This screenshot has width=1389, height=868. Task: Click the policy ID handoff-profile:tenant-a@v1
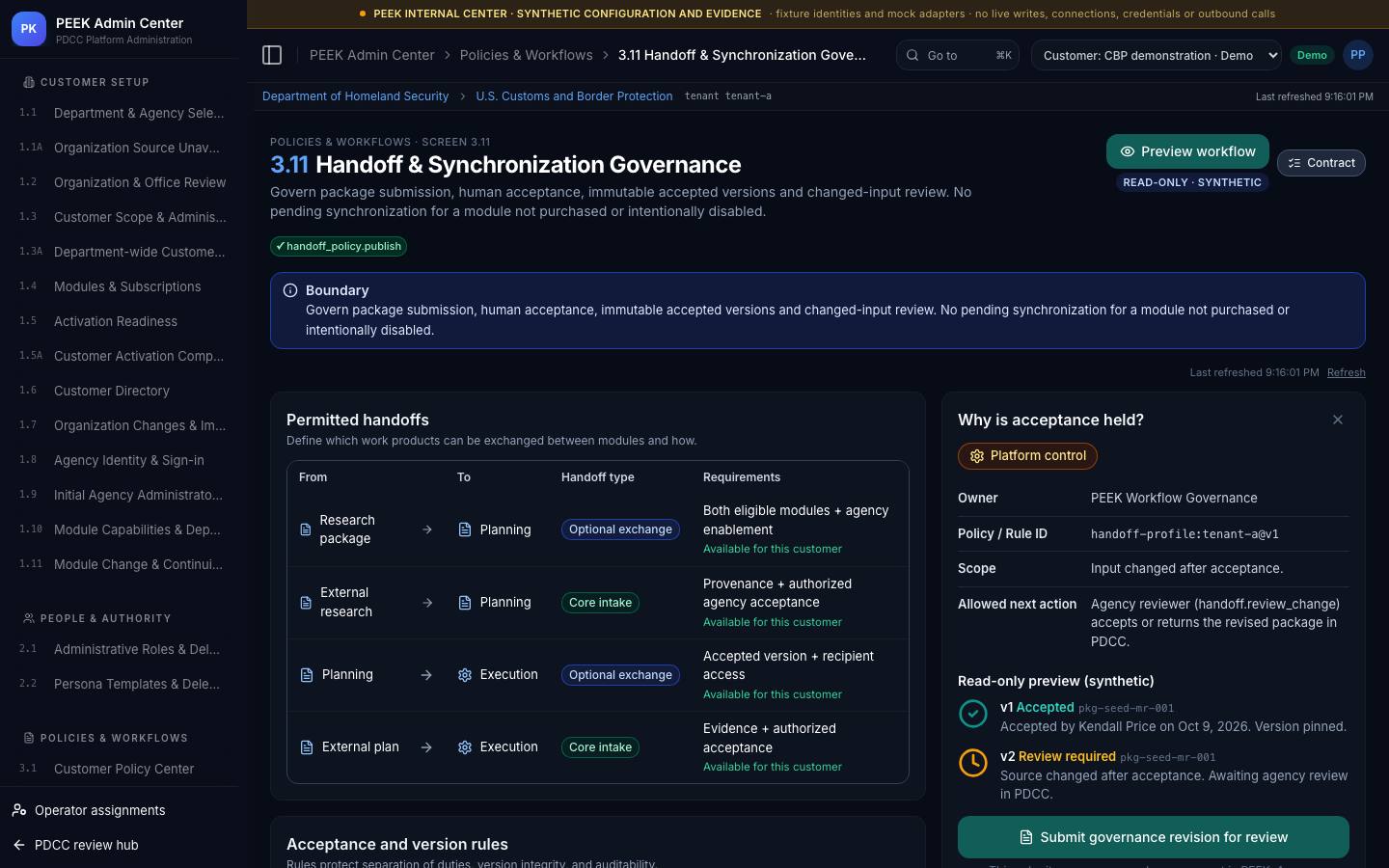click(1185, 533)
